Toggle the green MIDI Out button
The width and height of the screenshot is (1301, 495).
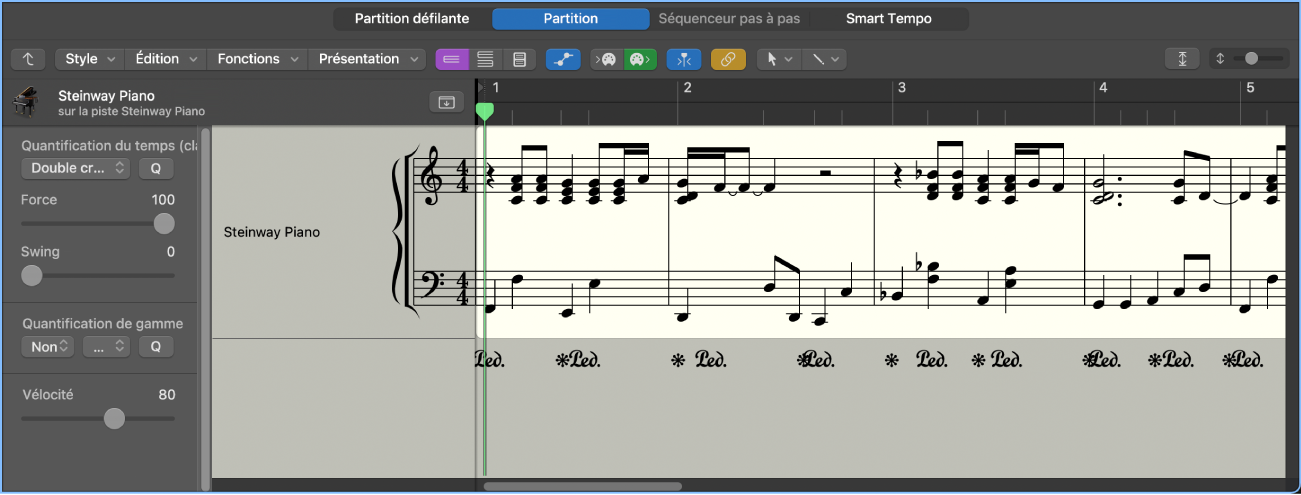pos(640,59)
